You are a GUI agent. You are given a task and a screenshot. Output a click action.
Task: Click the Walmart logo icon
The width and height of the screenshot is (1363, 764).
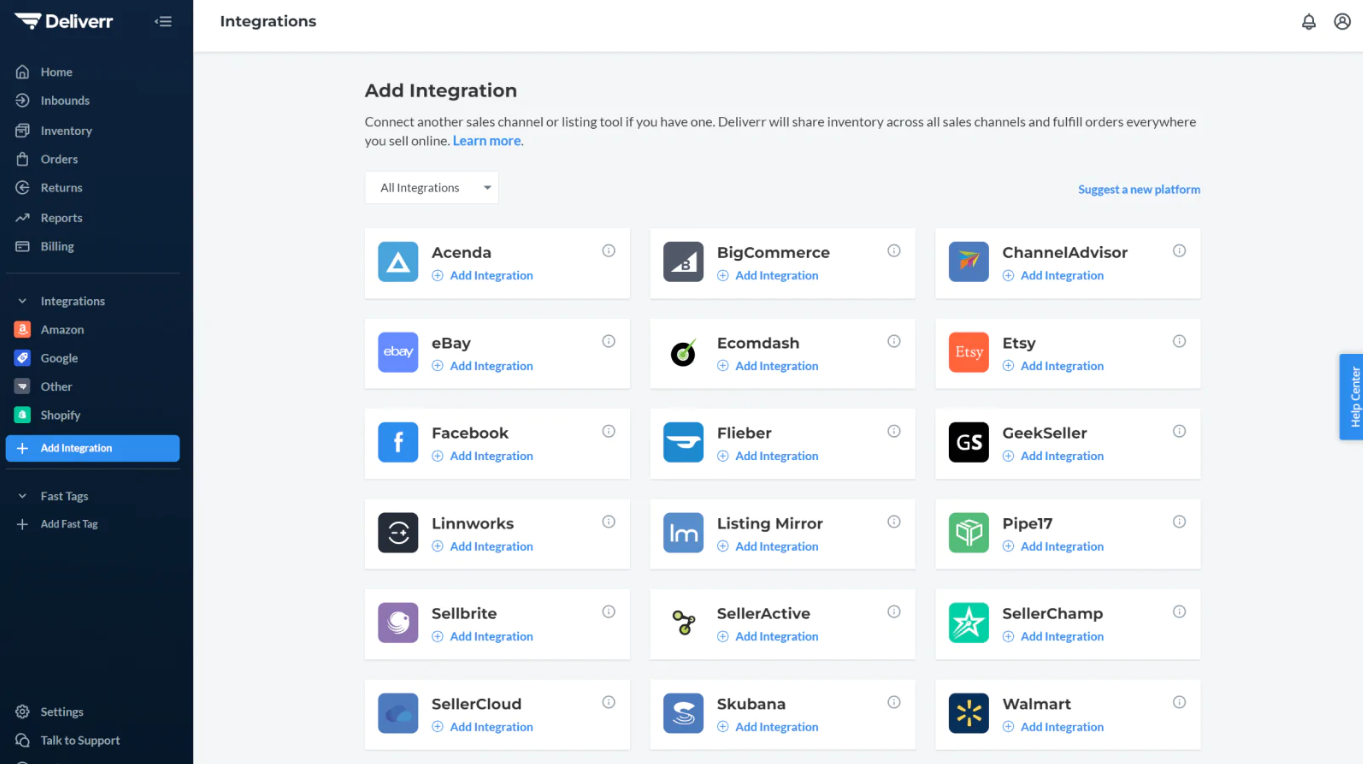tap(969, 713)
